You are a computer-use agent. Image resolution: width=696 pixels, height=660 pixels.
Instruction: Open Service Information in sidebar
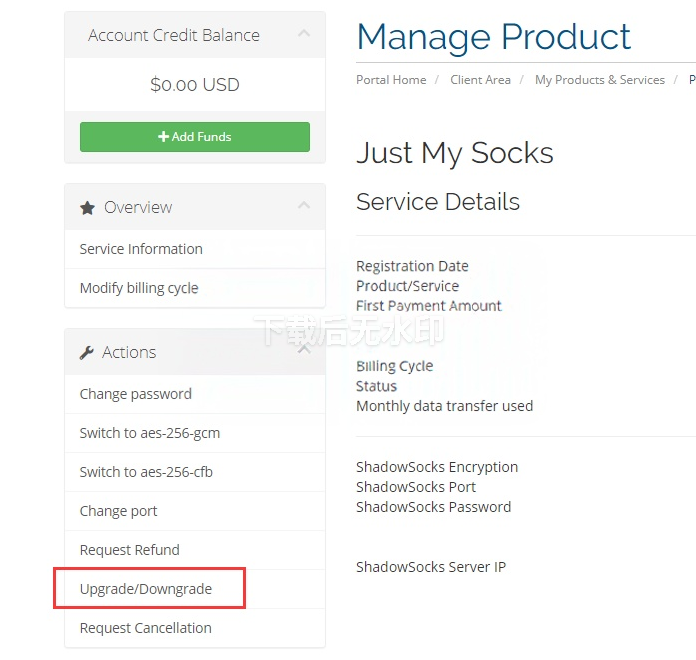coord(141,249)
